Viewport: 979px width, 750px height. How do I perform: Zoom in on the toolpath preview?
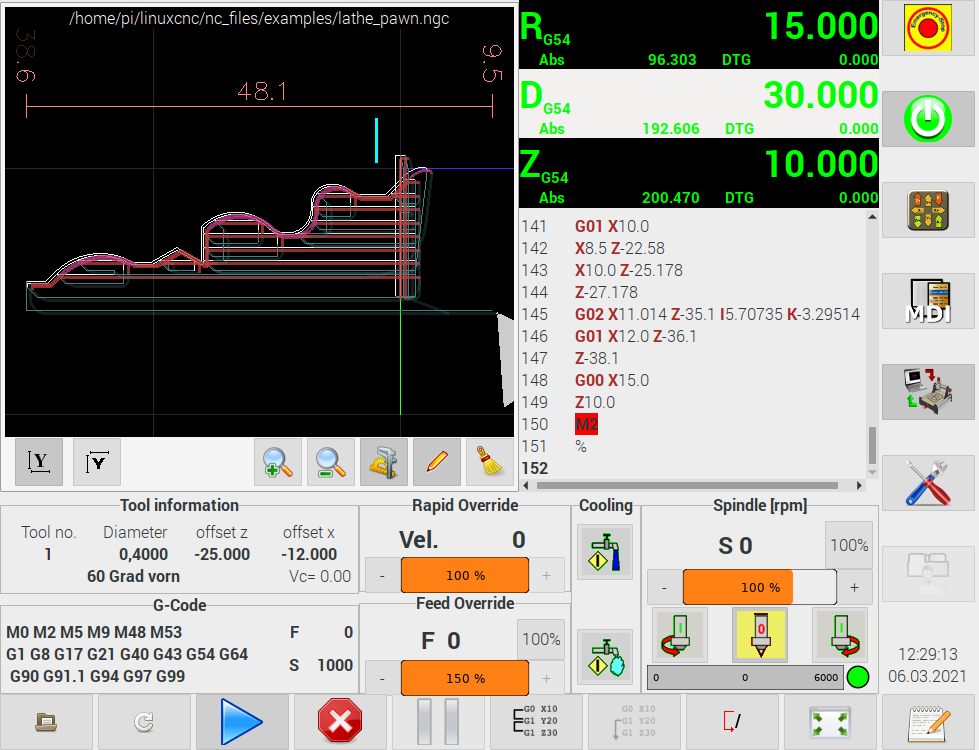coord(277,461)
